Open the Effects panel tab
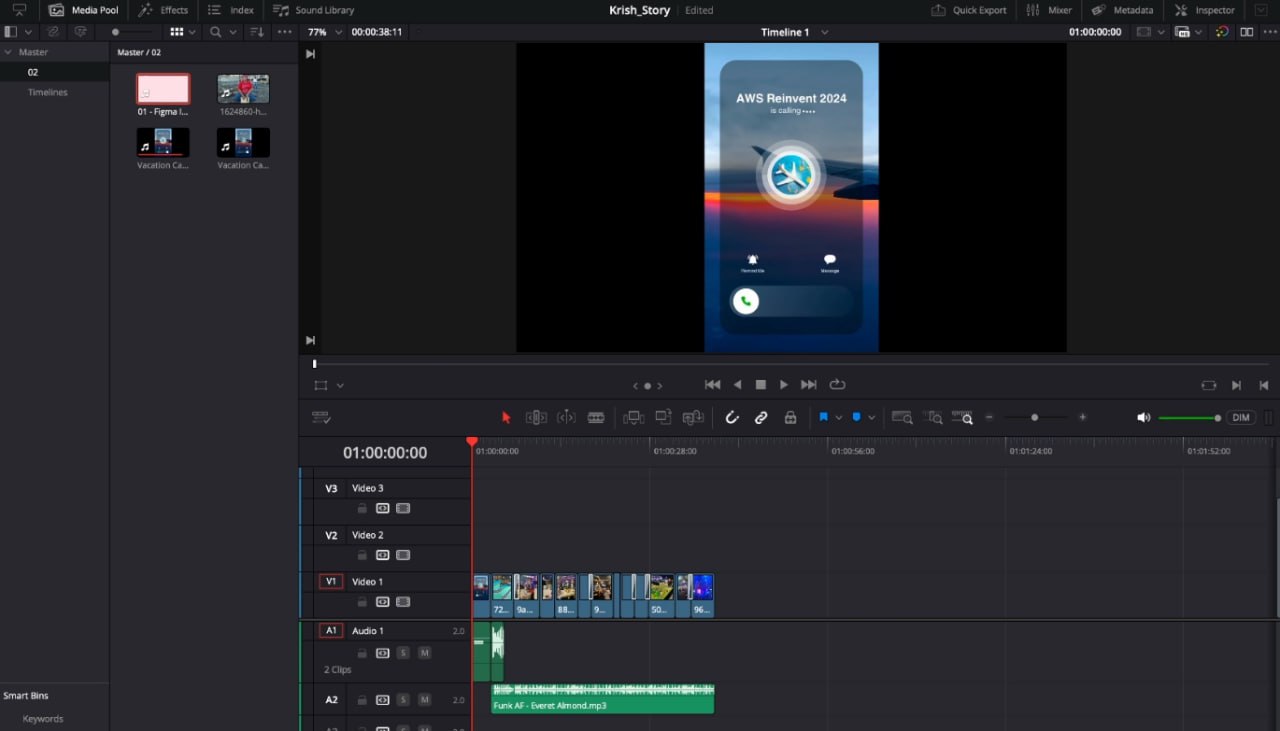 (163, 10)
